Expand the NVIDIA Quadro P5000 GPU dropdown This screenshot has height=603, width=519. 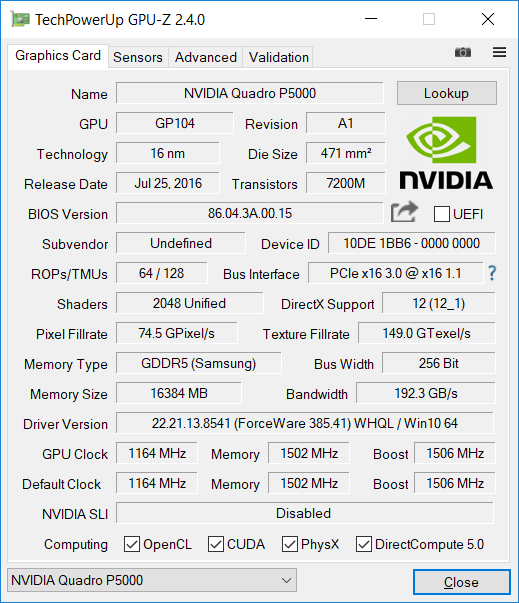coord(152,580)
